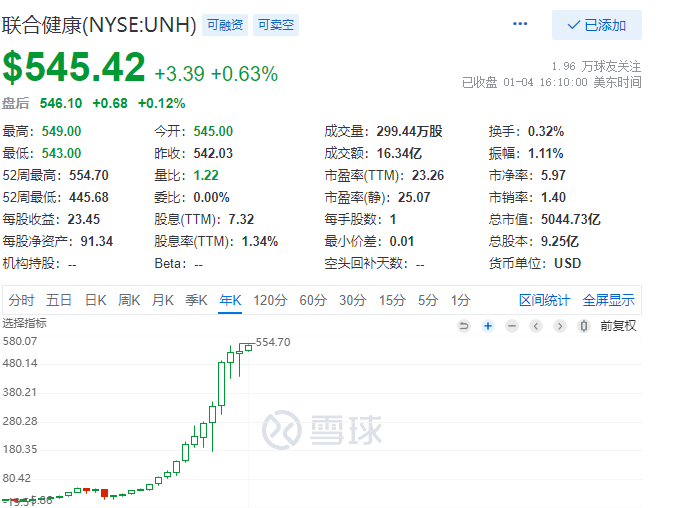674x508 pixels.
Task: Click the 已收盘 01-04 16:10:00 timestamp
Action: click(551, 82)
